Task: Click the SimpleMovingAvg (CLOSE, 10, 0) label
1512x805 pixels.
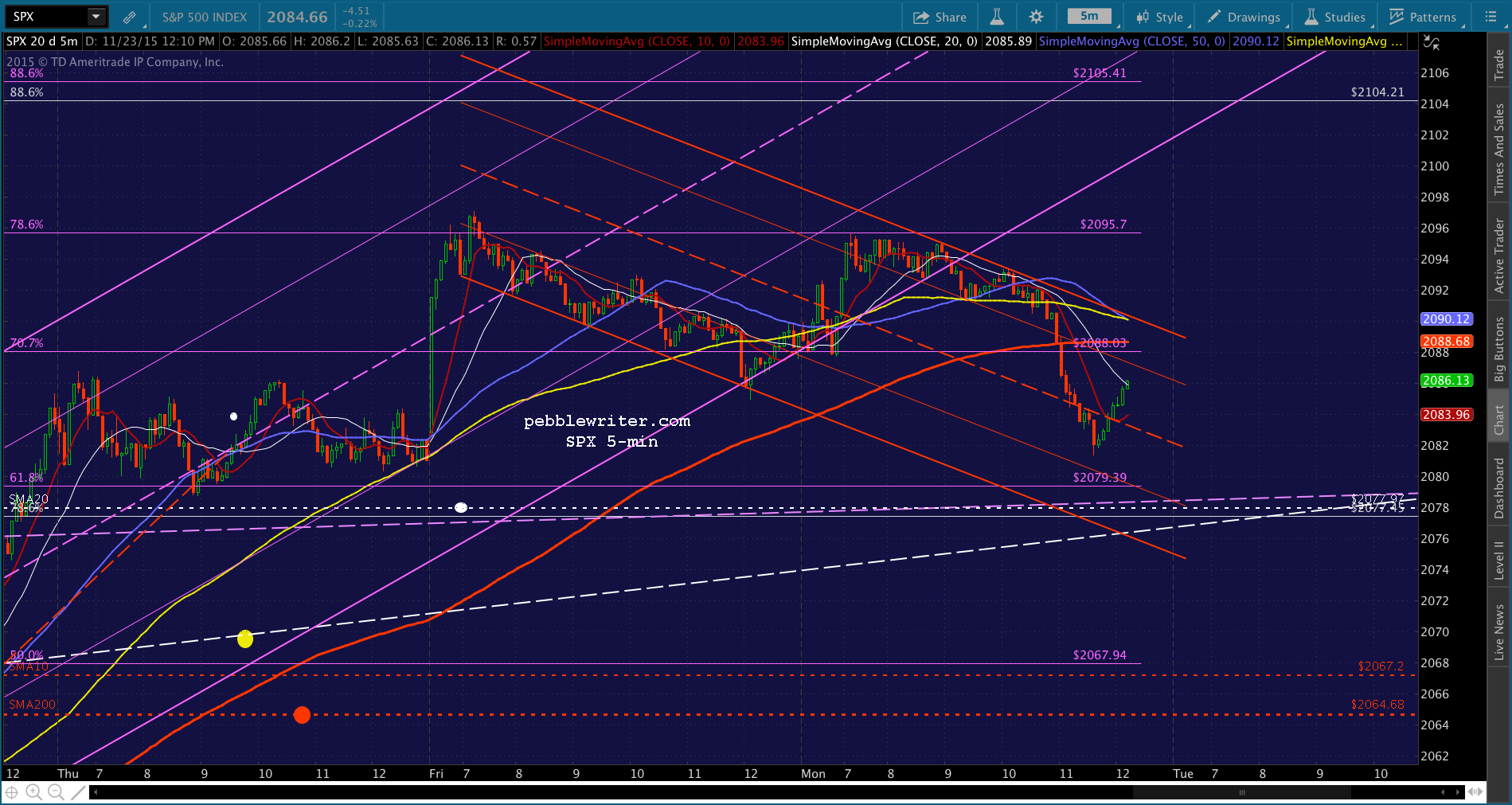Action: click(636, 41)
